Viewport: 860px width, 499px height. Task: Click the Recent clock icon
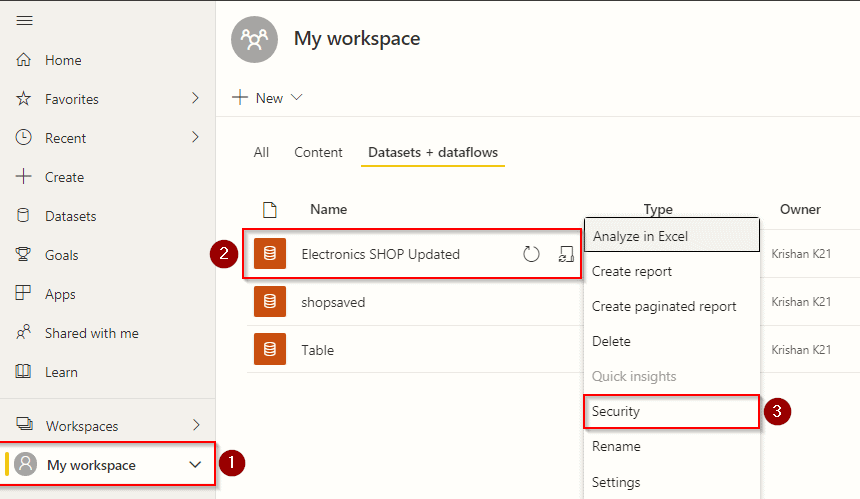pyautogui.click(x=24, y=138)
